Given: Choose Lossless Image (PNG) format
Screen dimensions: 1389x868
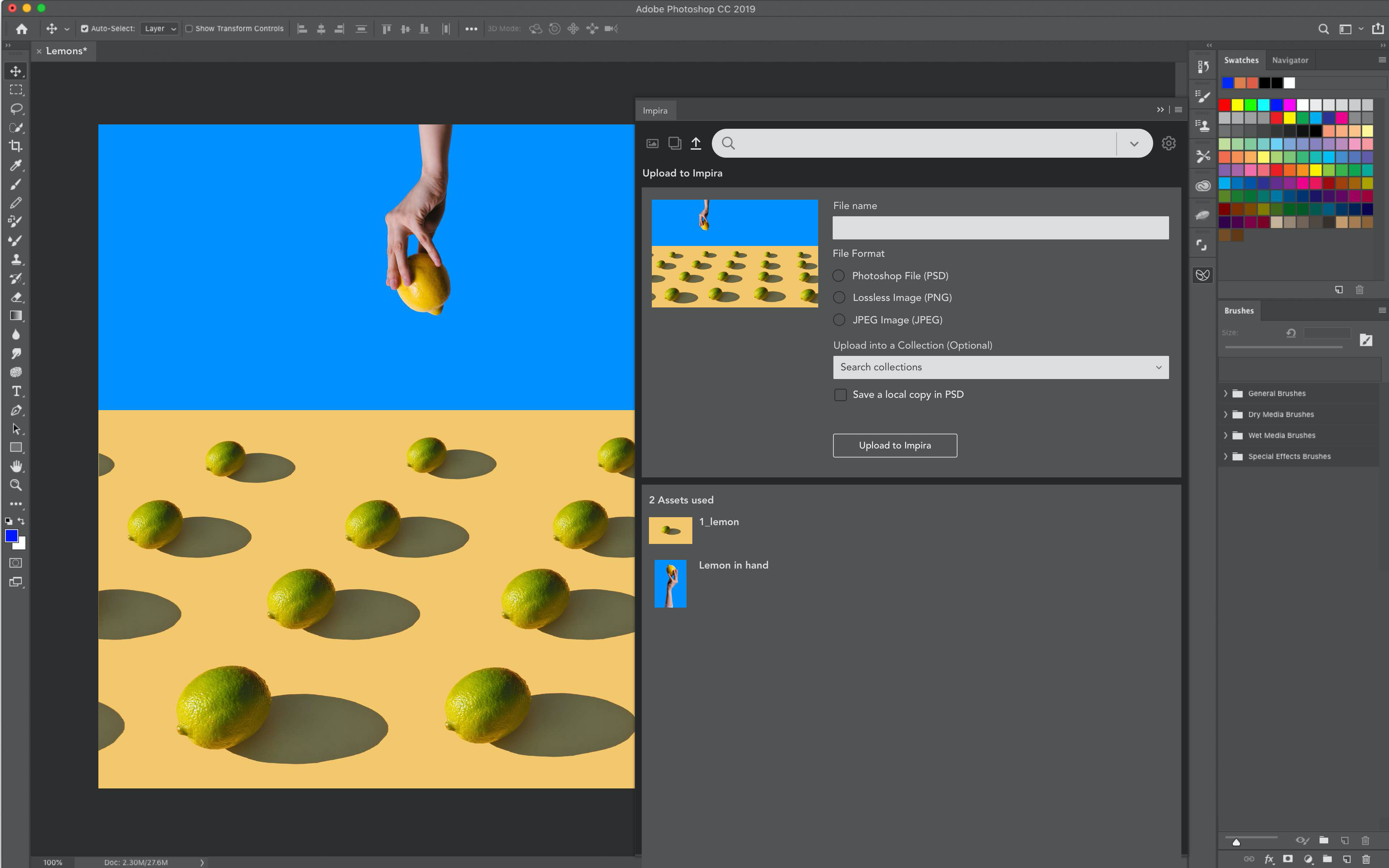Looking at the screenshot, I should (839, 298).
